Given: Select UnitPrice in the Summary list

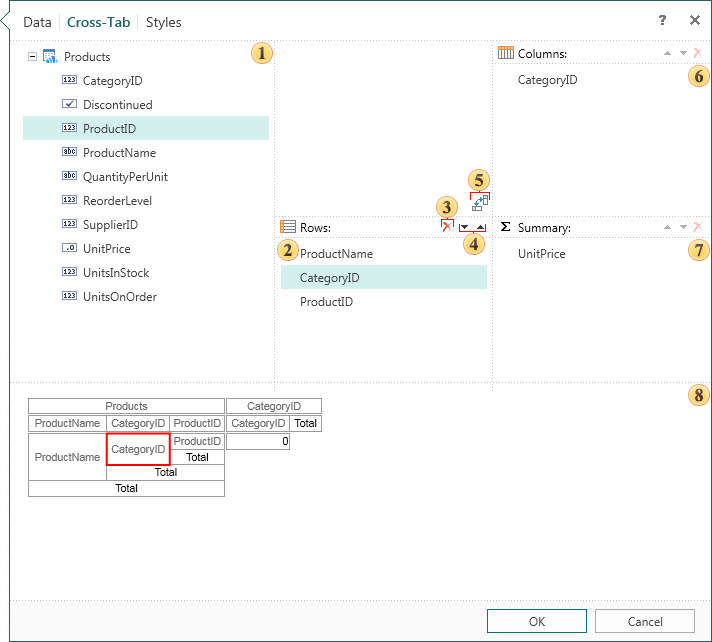Looking at the screenshot, I should point(541,254).
